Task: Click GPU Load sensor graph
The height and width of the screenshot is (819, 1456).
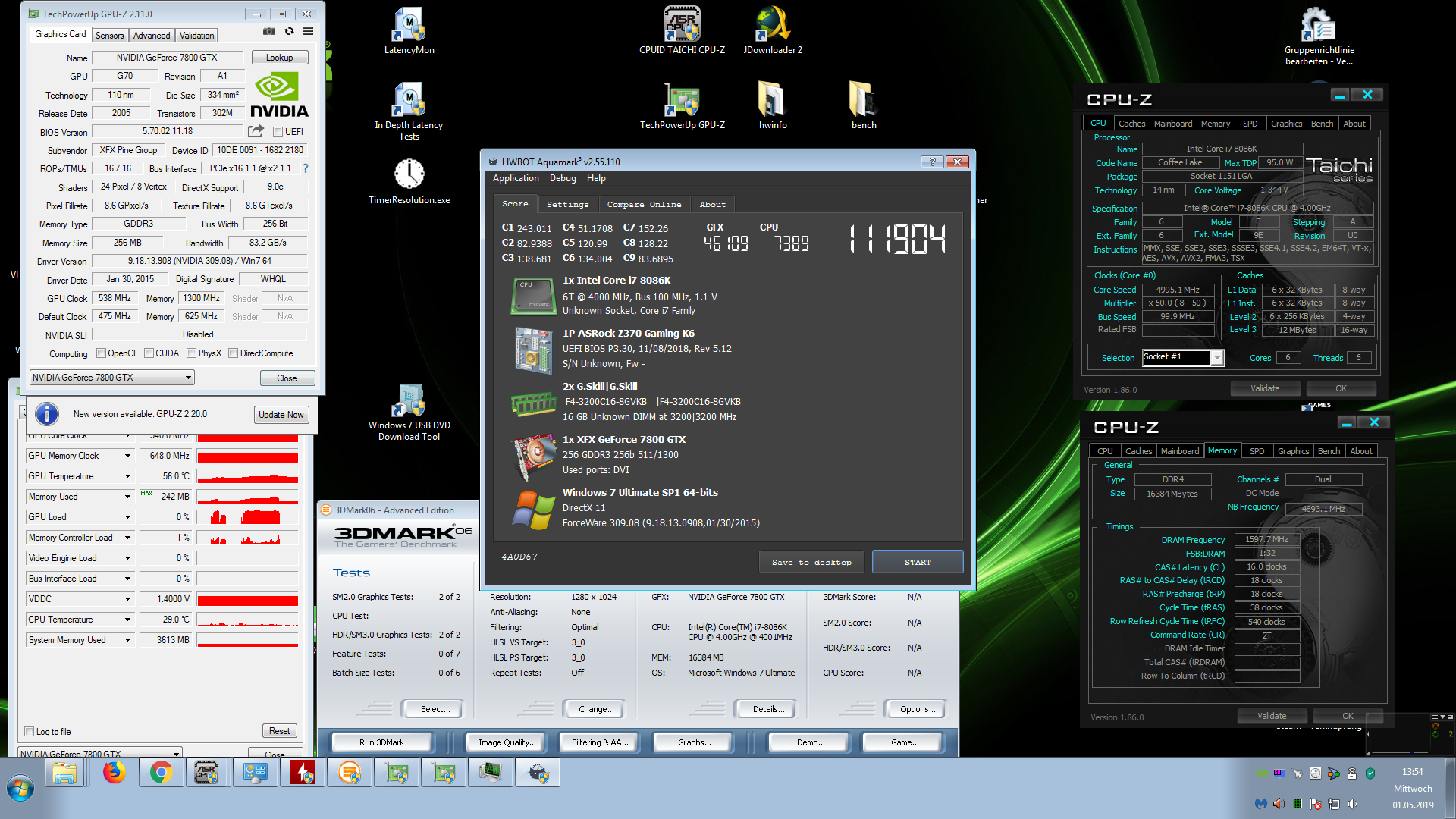Action: (x=247, y=517)
